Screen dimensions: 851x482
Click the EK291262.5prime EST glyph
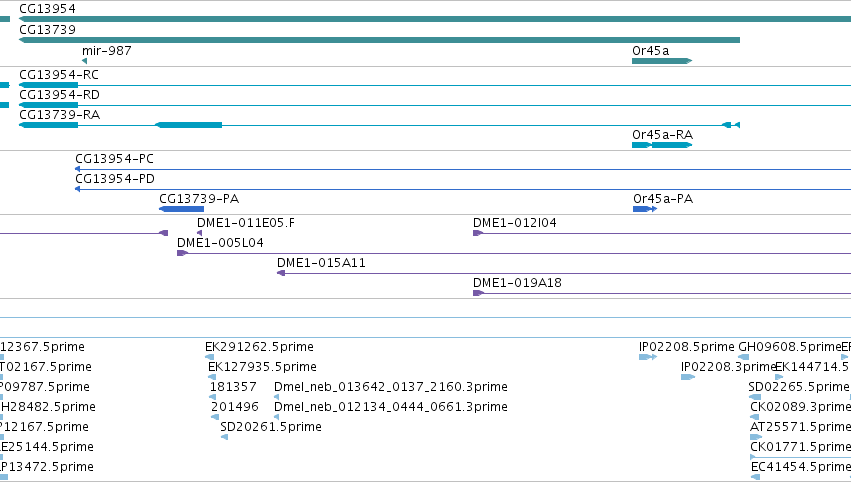pos(209,357)
